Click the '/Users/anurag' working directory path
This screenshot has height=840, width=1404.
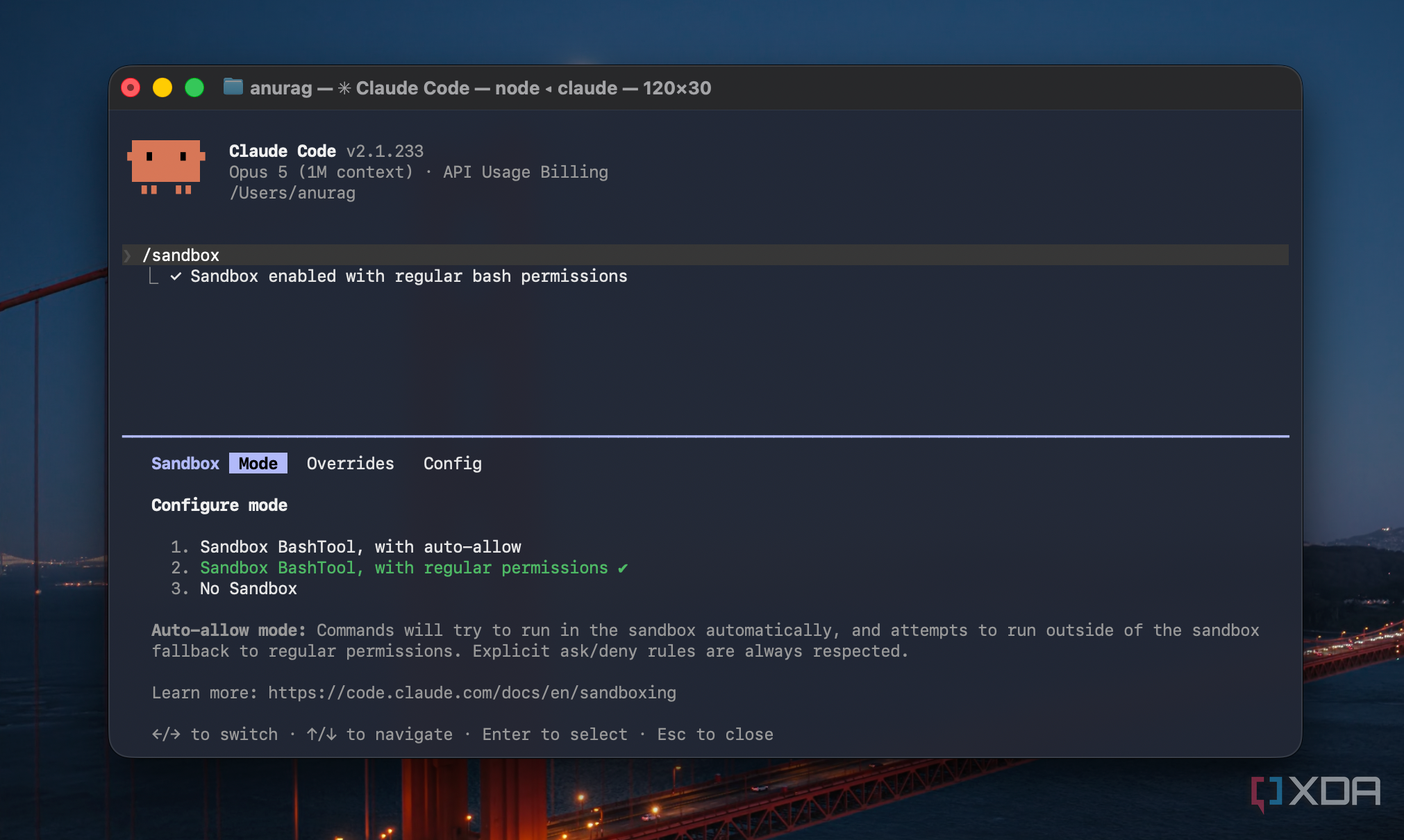coord(292,193)
